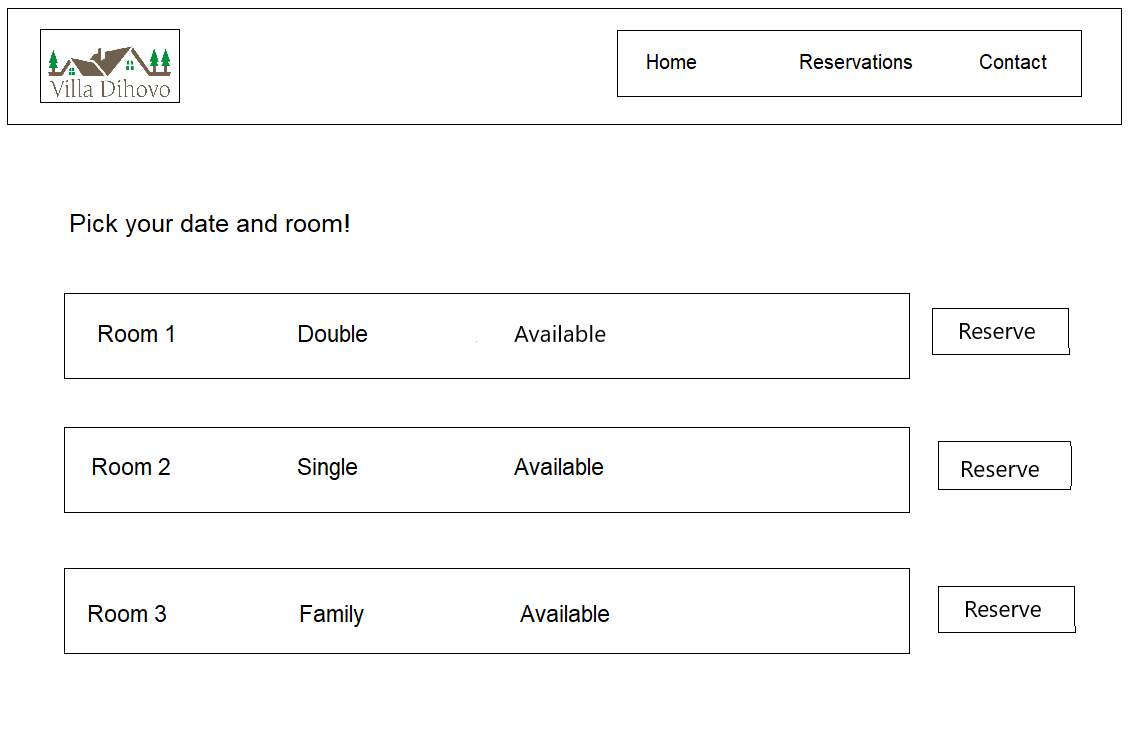This screenshot has width=1128, height=734.
Task: Click the pair of pine trees in the logo
Action: pos(159,62)
